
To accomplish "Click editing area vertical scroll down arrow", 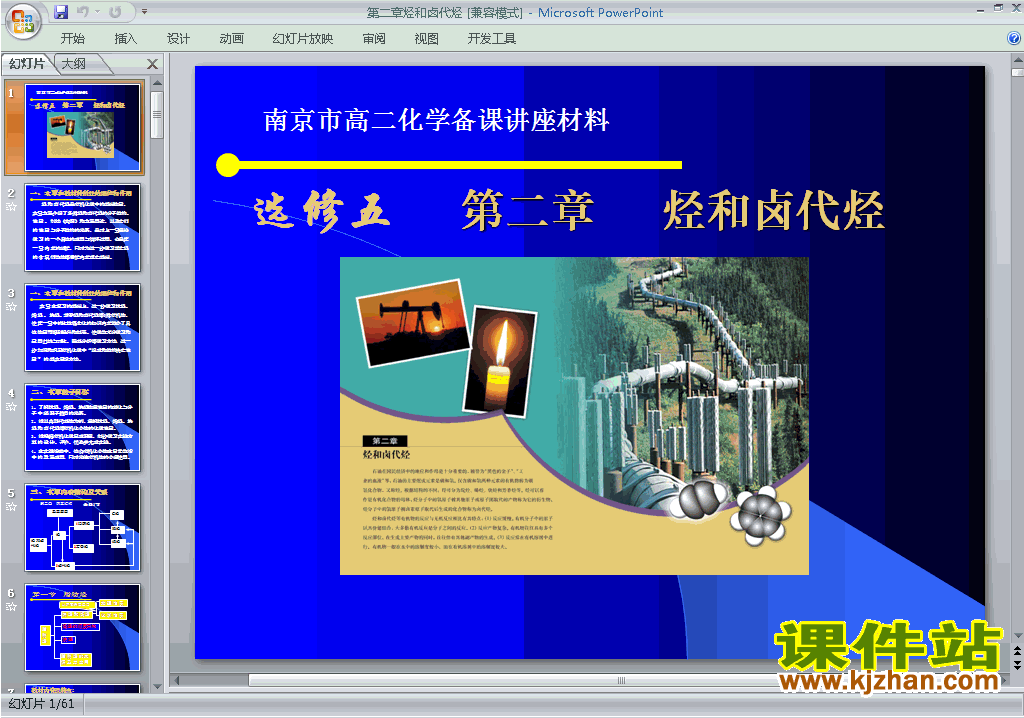I will (1017, 636).
